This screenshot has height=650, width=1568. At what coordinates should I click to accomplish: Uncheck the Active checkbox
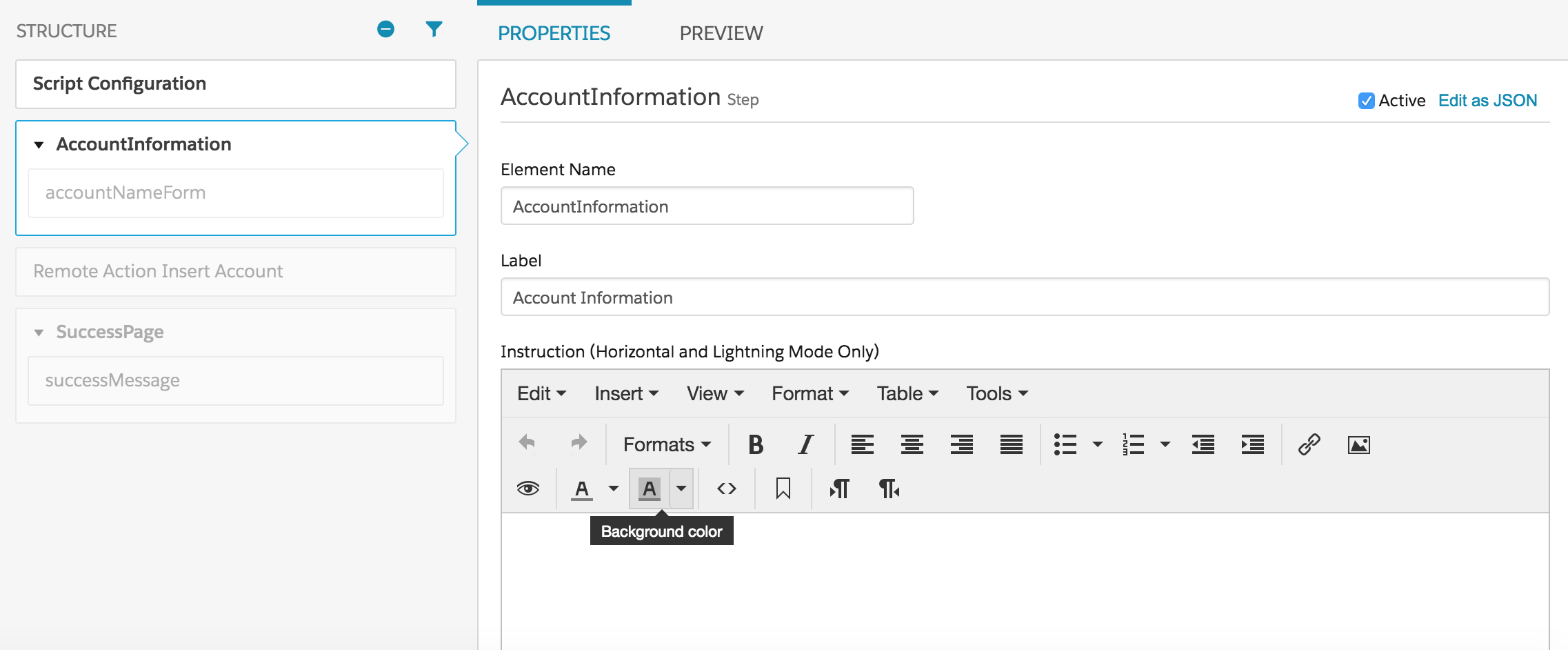point(1366,101)
